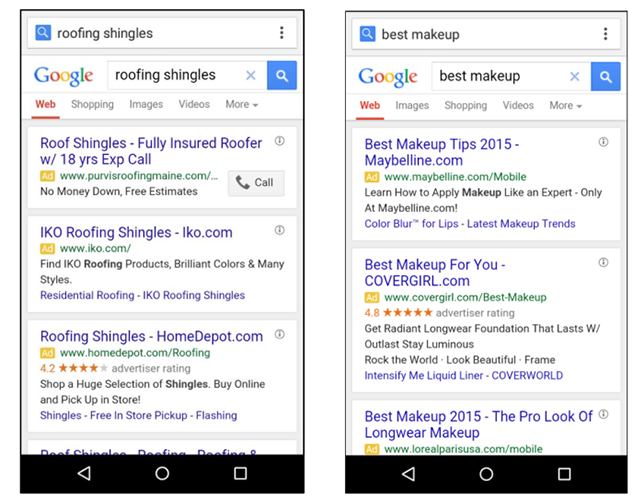
Task: Click info icon on IKO Roofing ad
Action: click(280, 230)
